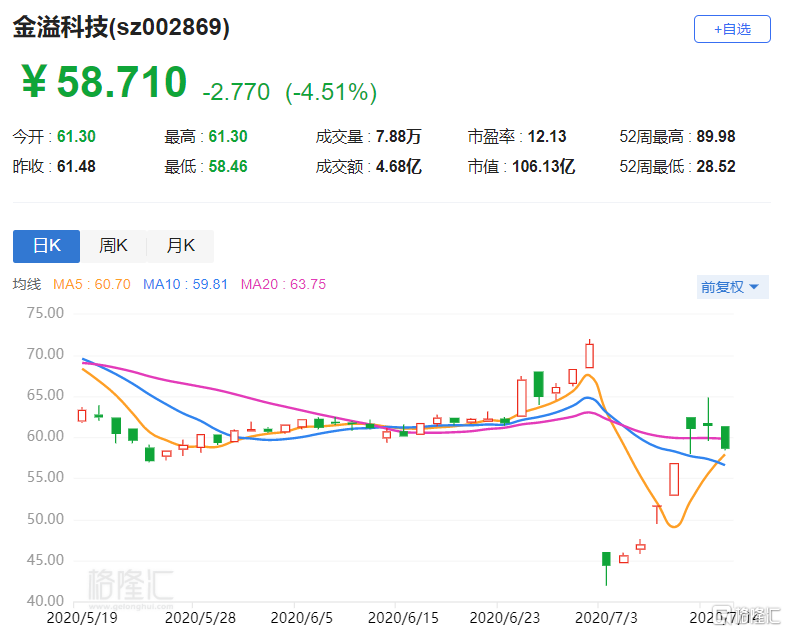Select 今开 value 61.30
The width and height of the screenshot is (787, 632).
coord(76,137)
